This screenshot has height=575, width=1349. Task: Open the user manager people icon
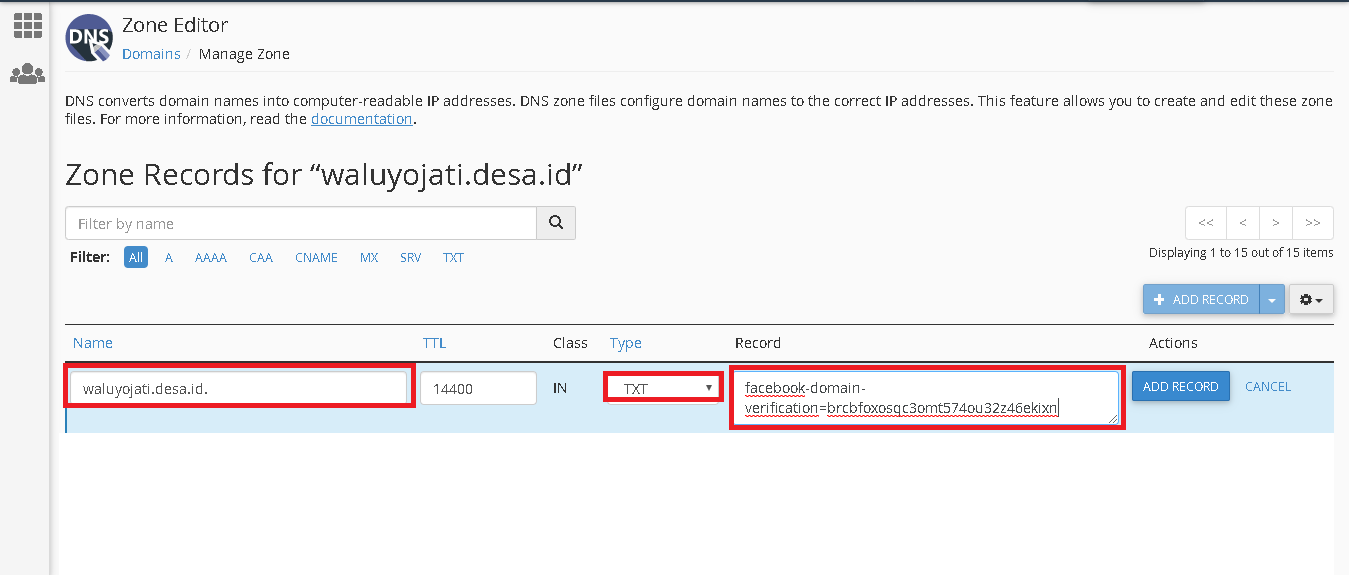click(27, 74)
